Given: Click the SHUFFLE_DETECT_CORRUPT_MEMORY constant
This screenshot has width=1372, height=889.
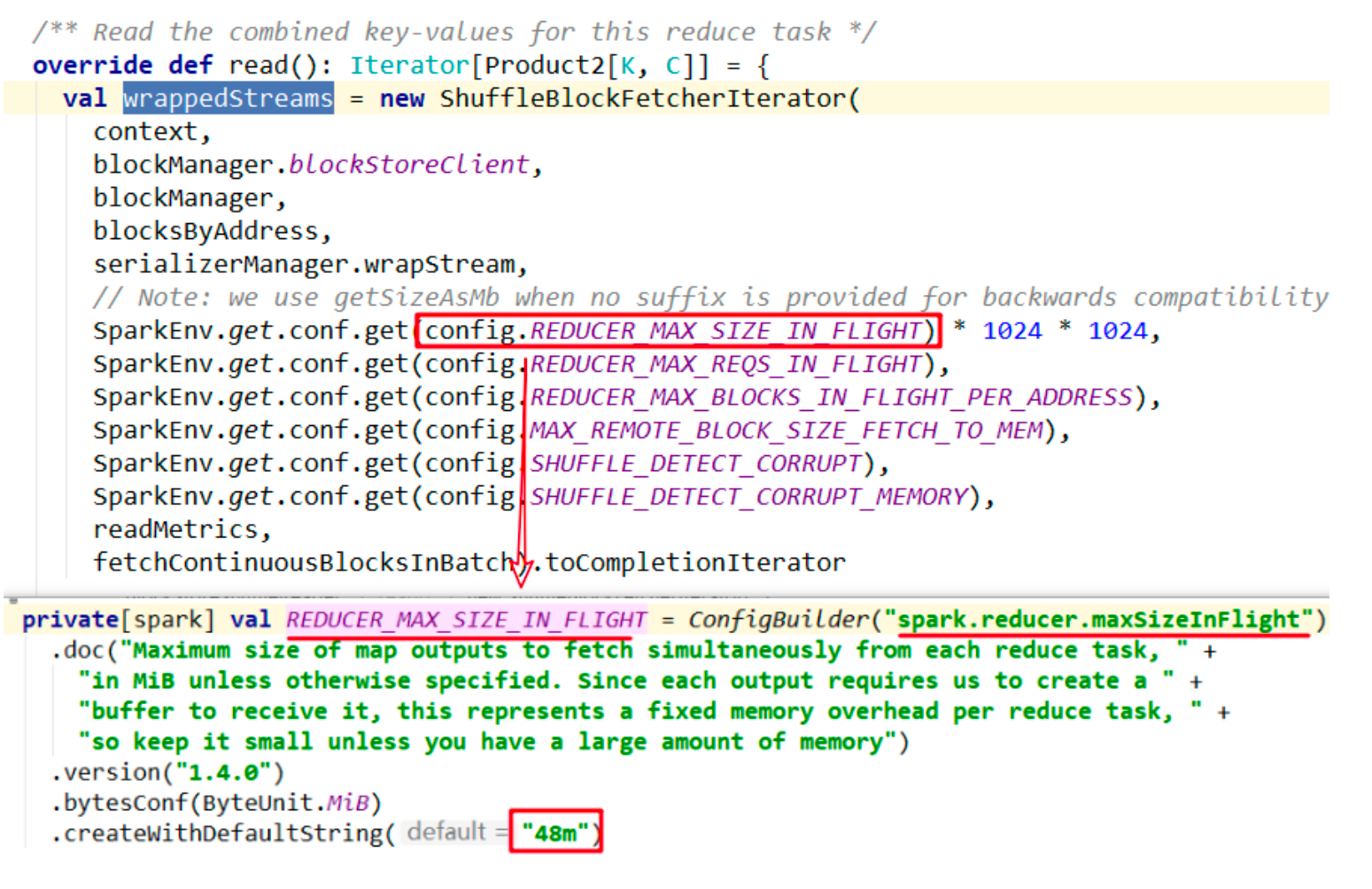Looking at the screenshot, I should (x=748, y=497).
